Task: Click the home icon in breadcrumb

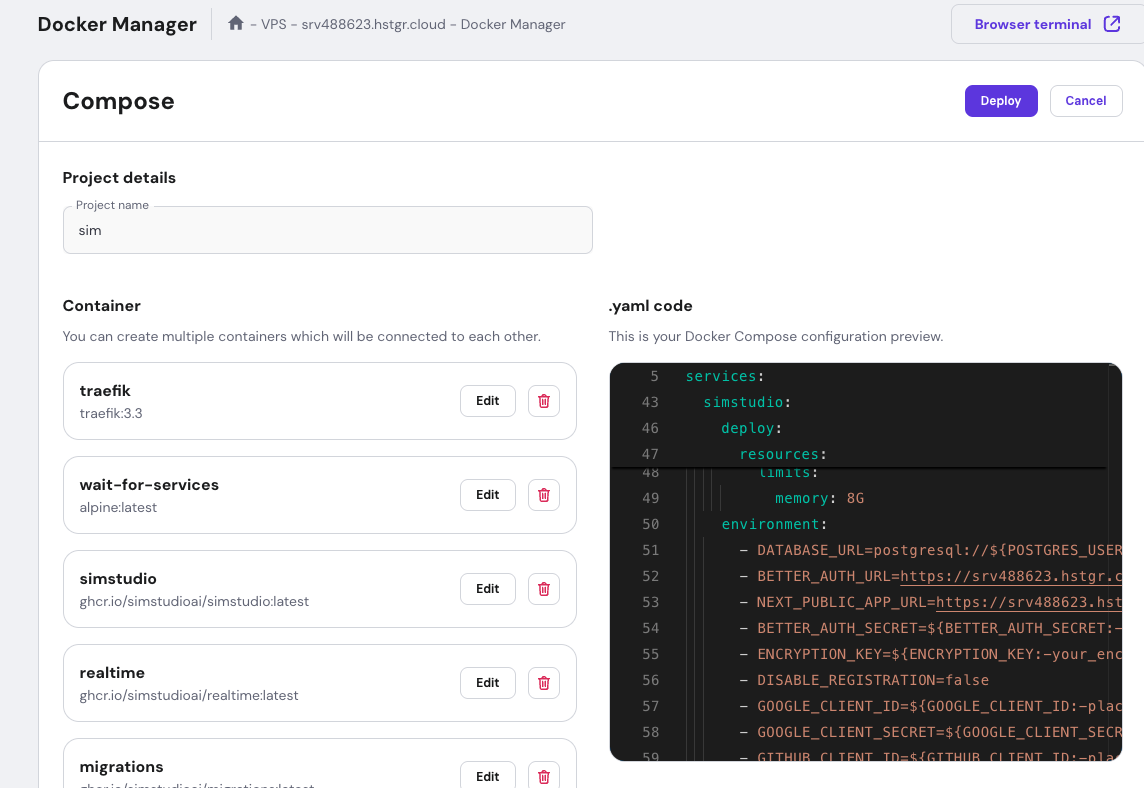Action: coord(236,23)
